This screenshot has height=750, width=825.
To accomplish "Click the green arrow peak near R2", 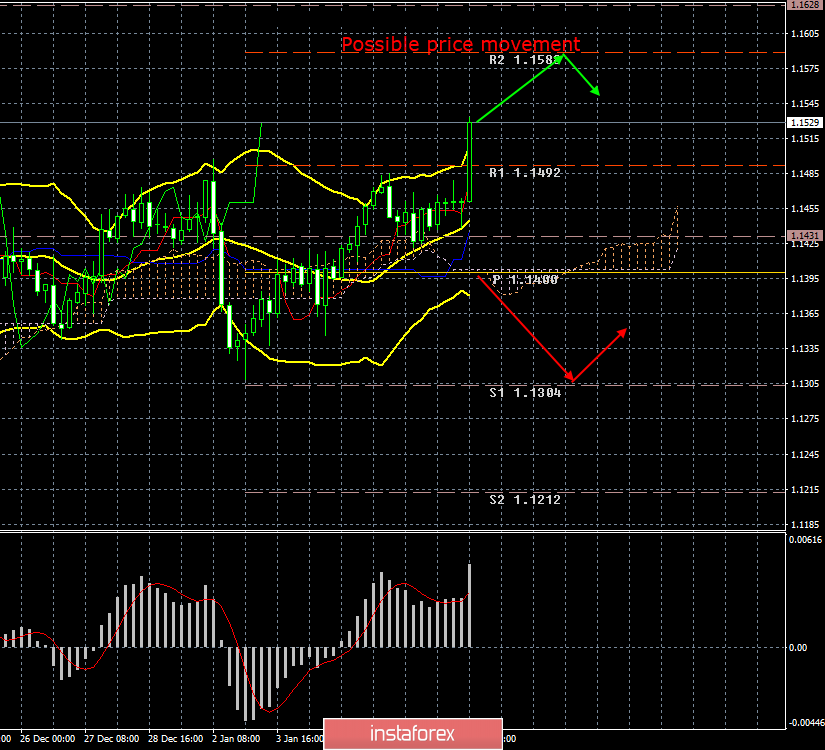I will (x=563, y=55).
